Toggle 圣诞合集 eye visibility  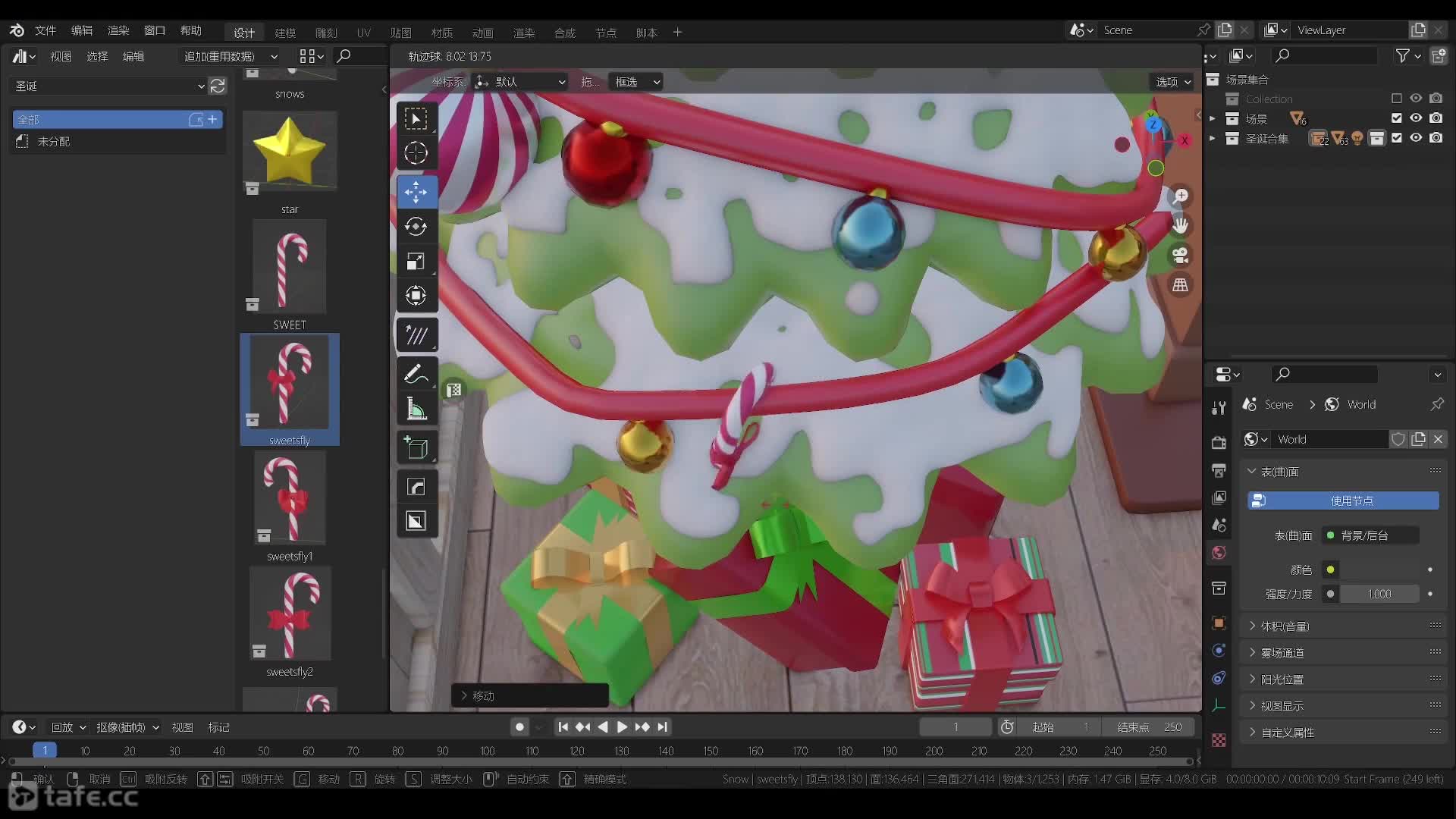pyautogui.click(x=1416, y=138)
